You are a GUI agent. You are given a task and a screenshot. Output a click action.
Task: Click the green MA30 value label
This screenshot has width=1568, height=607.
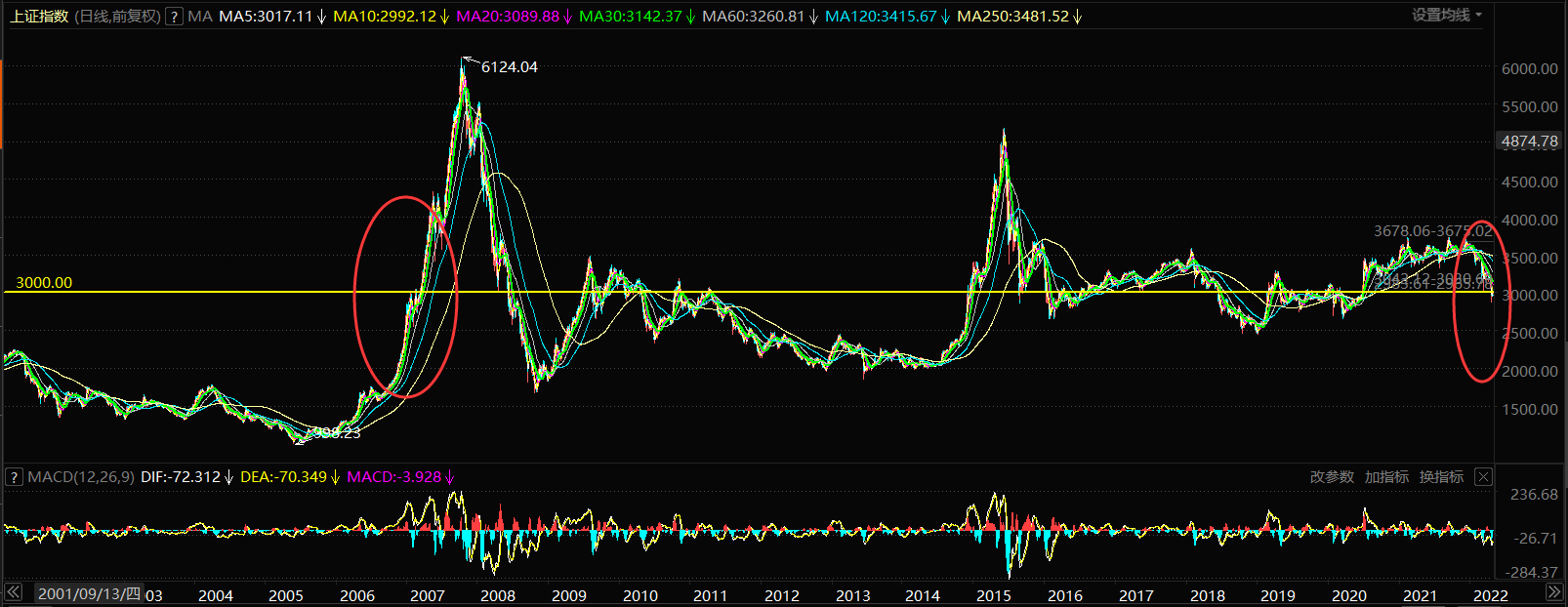click(x=630, y=17)
